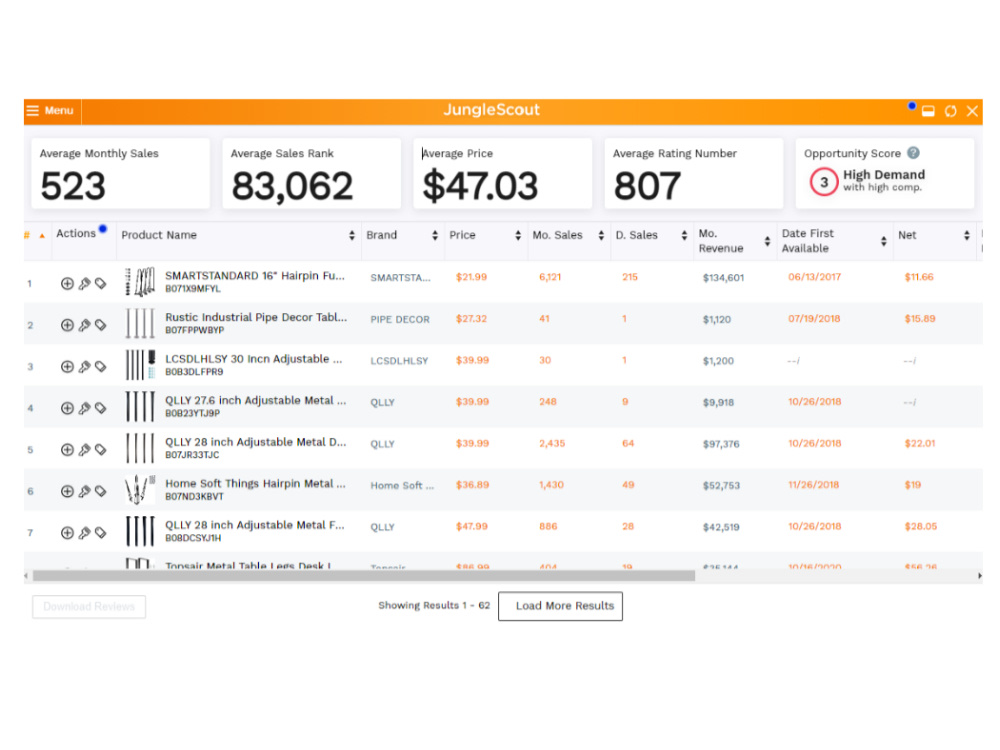Screen dimensions: 1000x750
Task: Click net value $28.05 cell
Action: (x=920, y=527)
